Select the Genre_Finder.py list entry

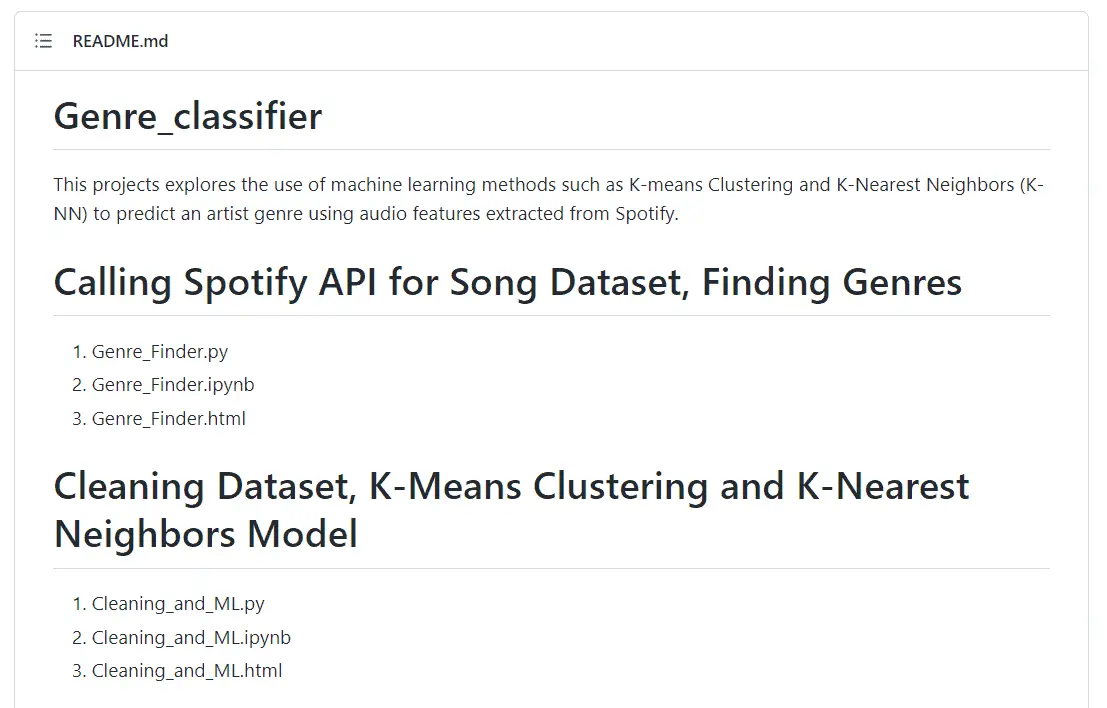coord(160,351)
